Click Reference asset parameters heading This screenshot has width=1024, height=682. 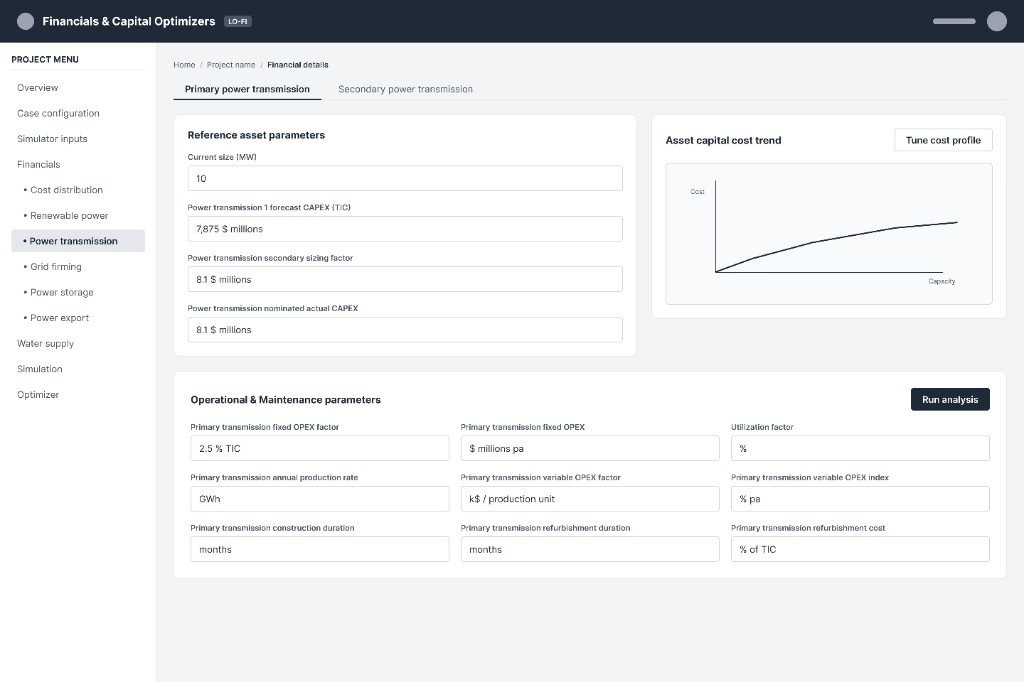coord(256,135)
